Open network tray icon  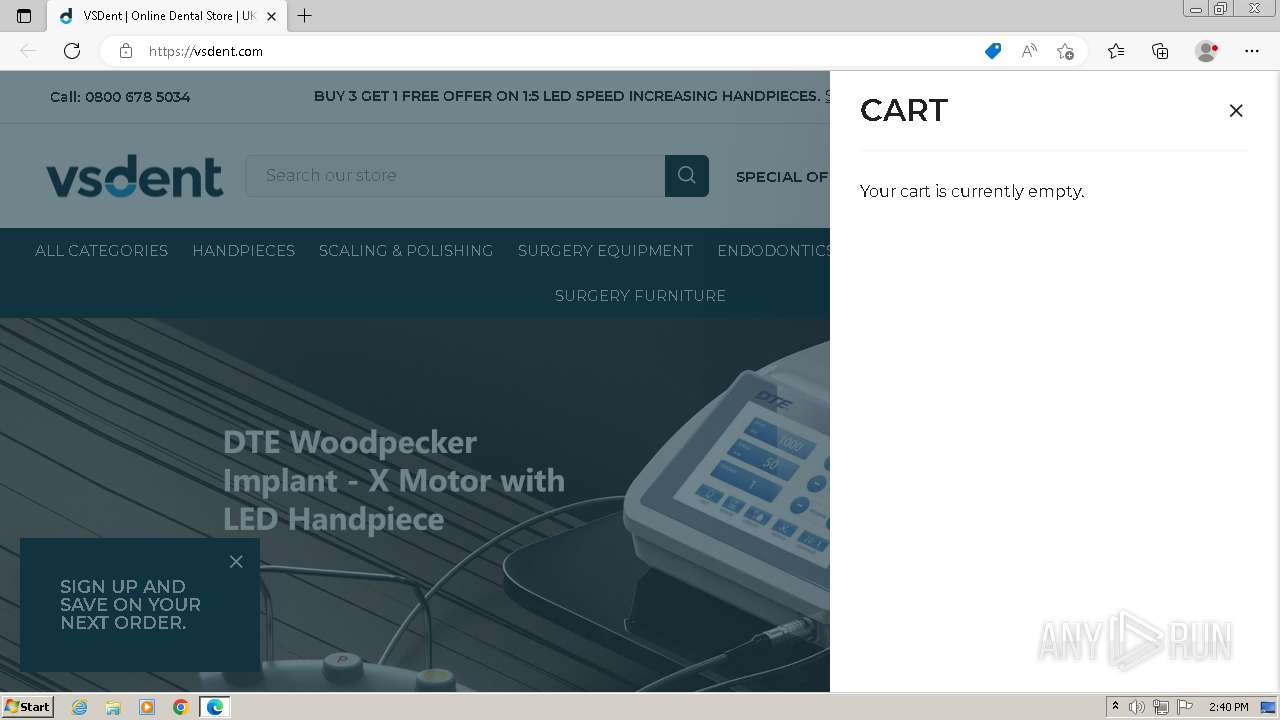coord(1161,707)
